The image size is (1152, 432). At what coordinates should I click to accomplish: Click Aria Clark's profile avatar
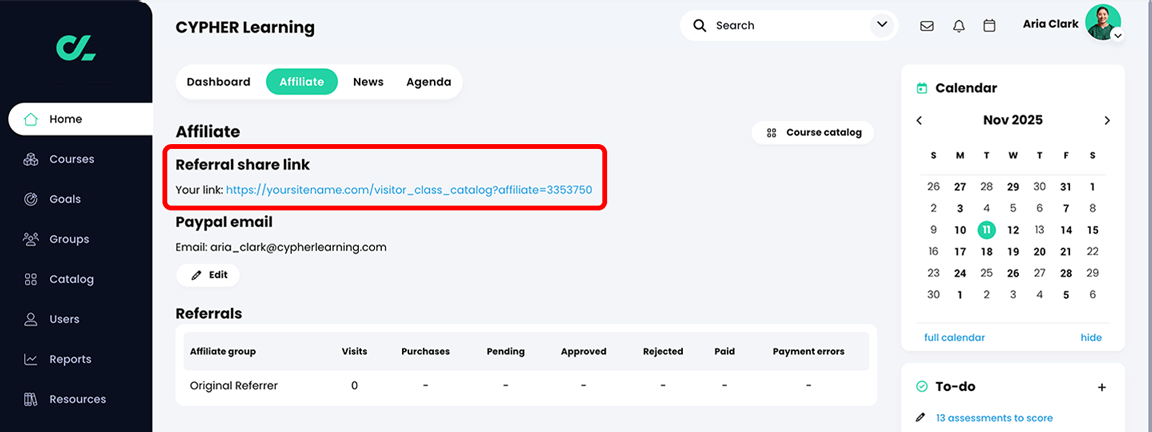(1103, 22)
